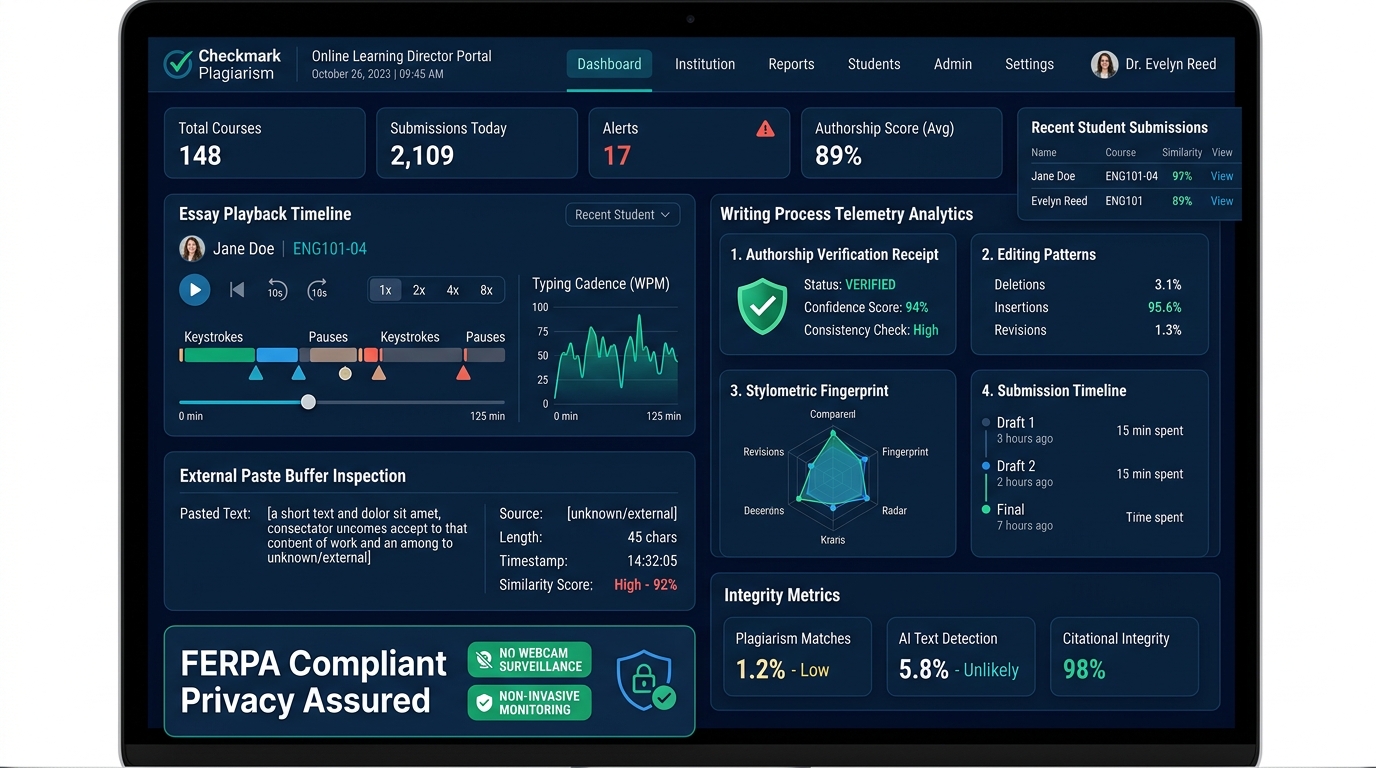The height and width of the screenshot is (768, 1376).
Task: Open the Institution tab
Action: 705,64
